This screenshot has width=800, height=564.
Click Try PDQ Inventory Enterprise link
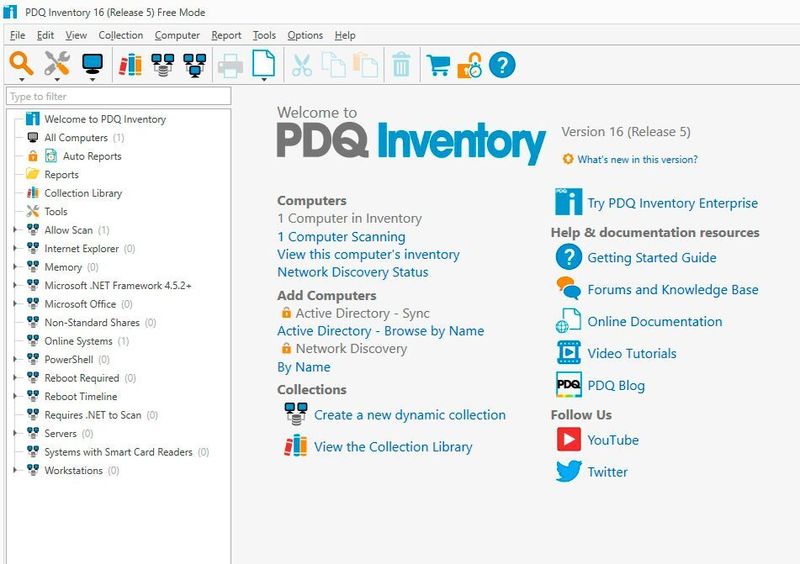[672, 203]
